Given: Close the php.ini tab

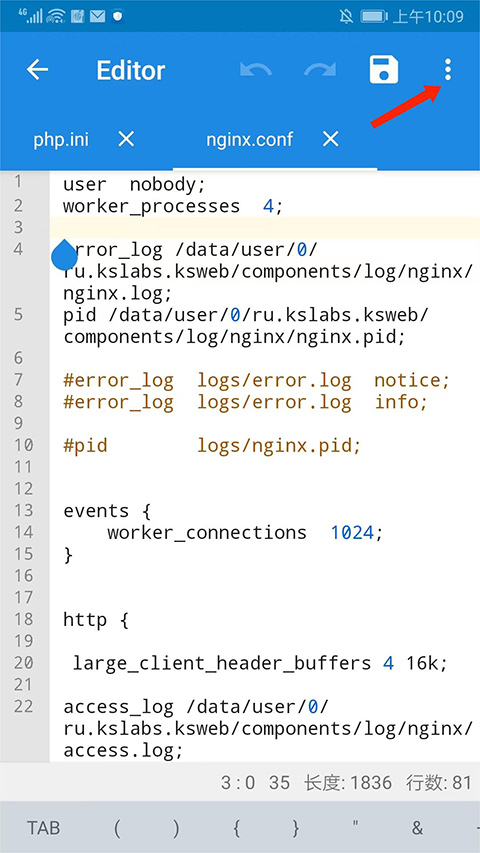Looking at the screenshot, I should tap(126, 140).
